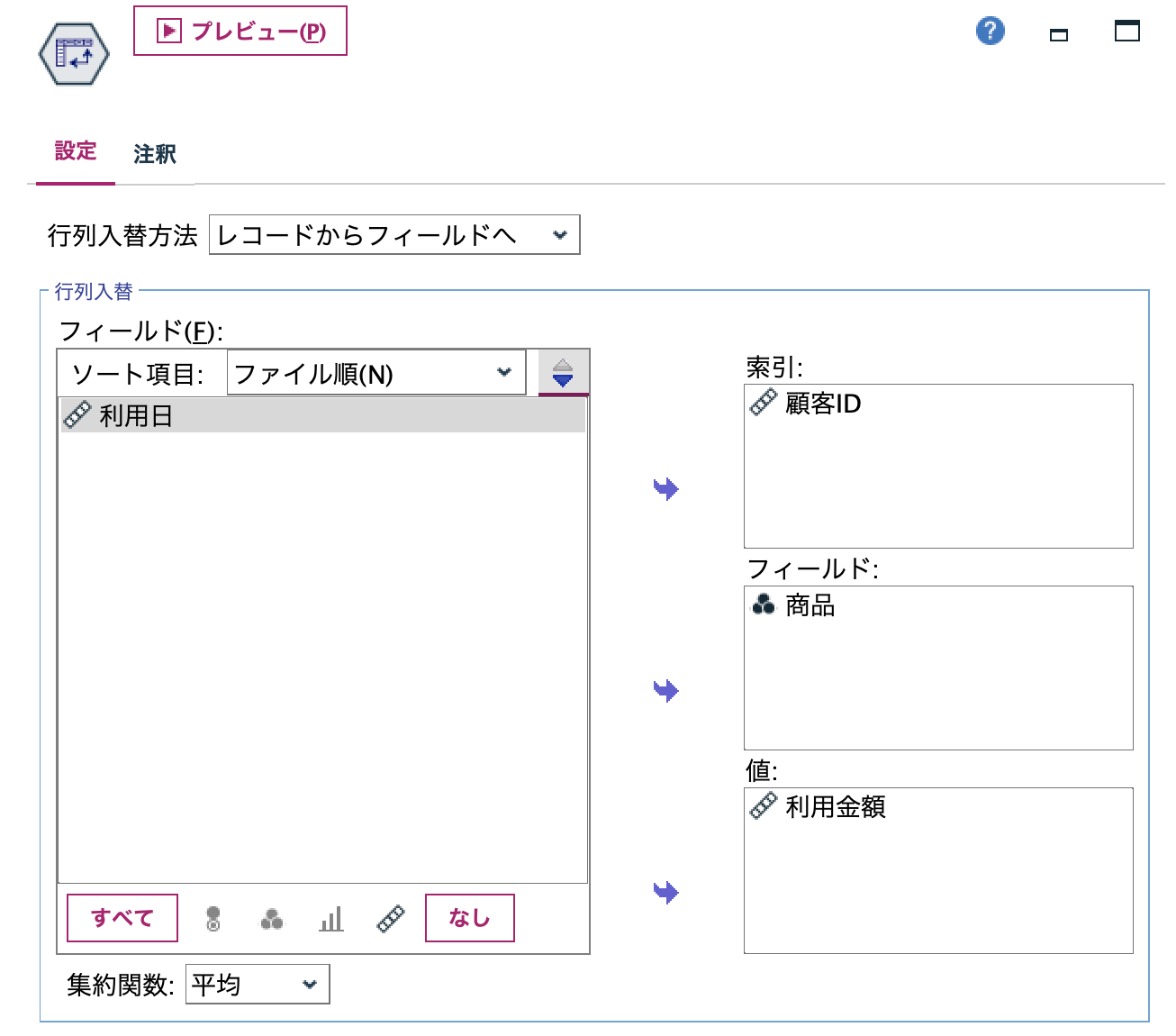
Task: Click the arrow to move field into フィールド
Action: click(x=665, y=689)
